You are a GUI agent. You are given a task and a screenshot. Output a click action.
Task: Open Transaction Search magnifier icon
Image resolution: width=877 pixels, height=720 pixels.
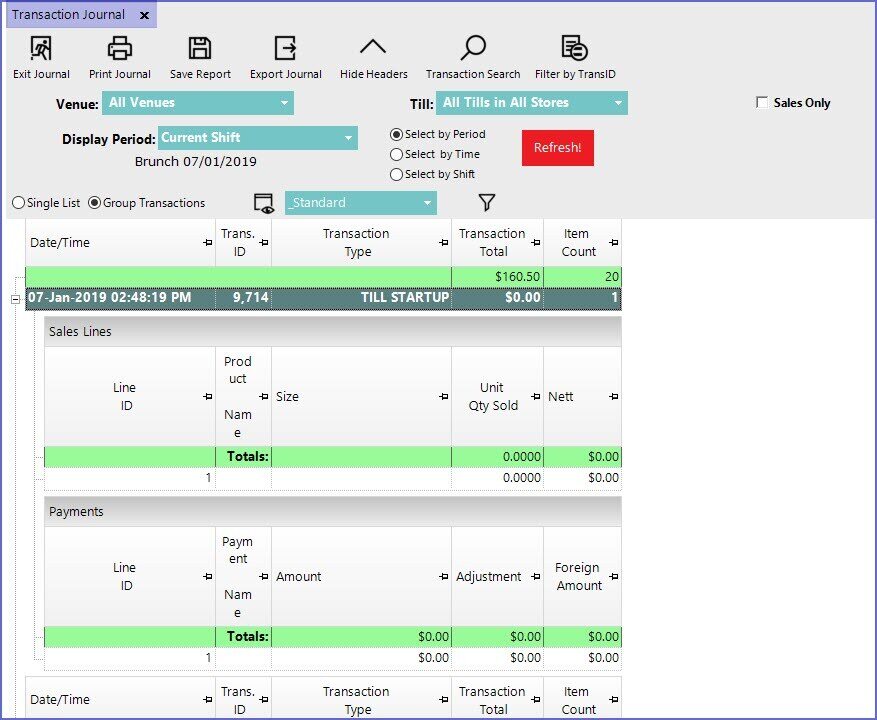pos(473,49)
